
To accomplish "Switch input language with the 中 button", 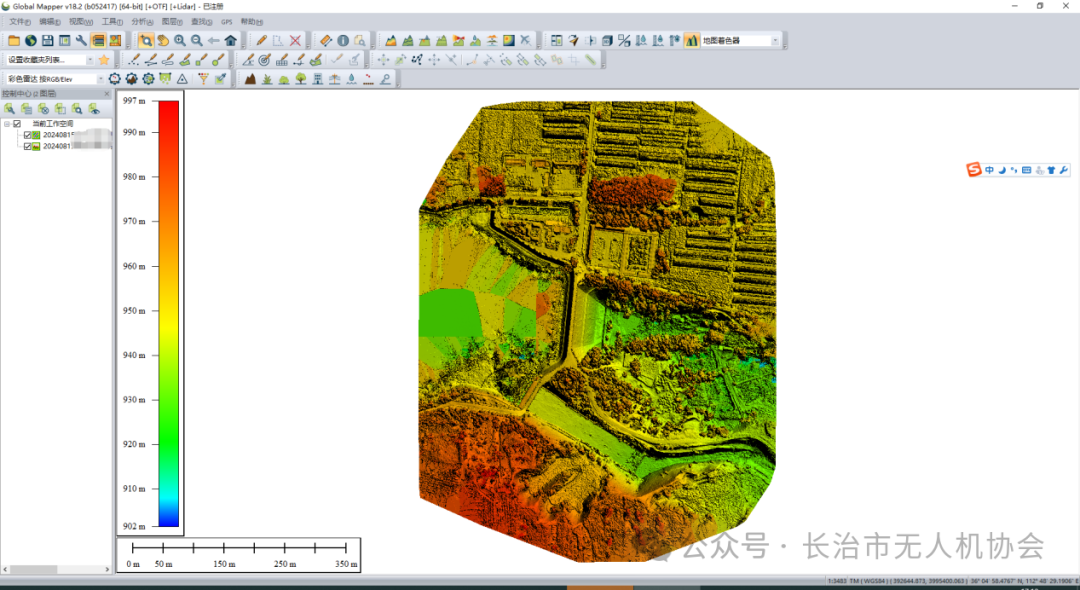I will [989, 170].
